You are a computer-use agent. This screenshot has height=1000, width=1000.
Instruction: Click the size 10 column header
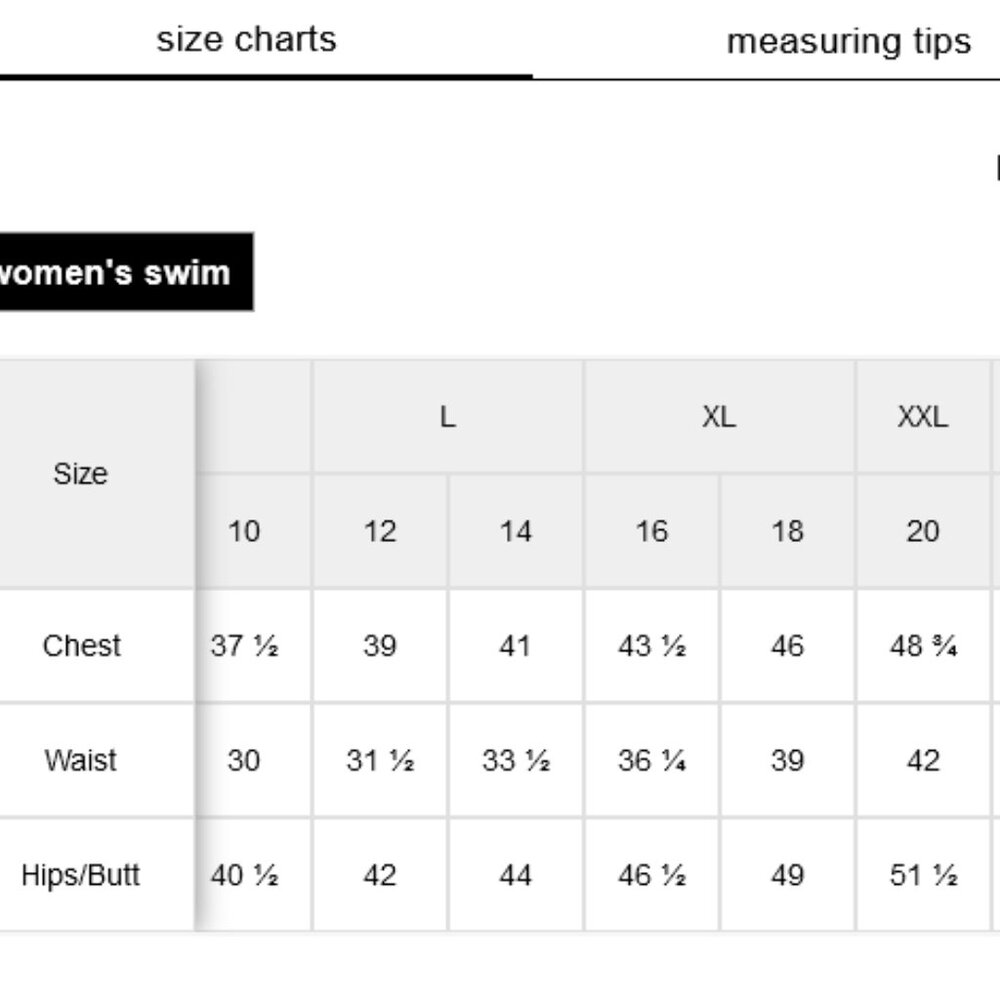[x=244, y=531]
